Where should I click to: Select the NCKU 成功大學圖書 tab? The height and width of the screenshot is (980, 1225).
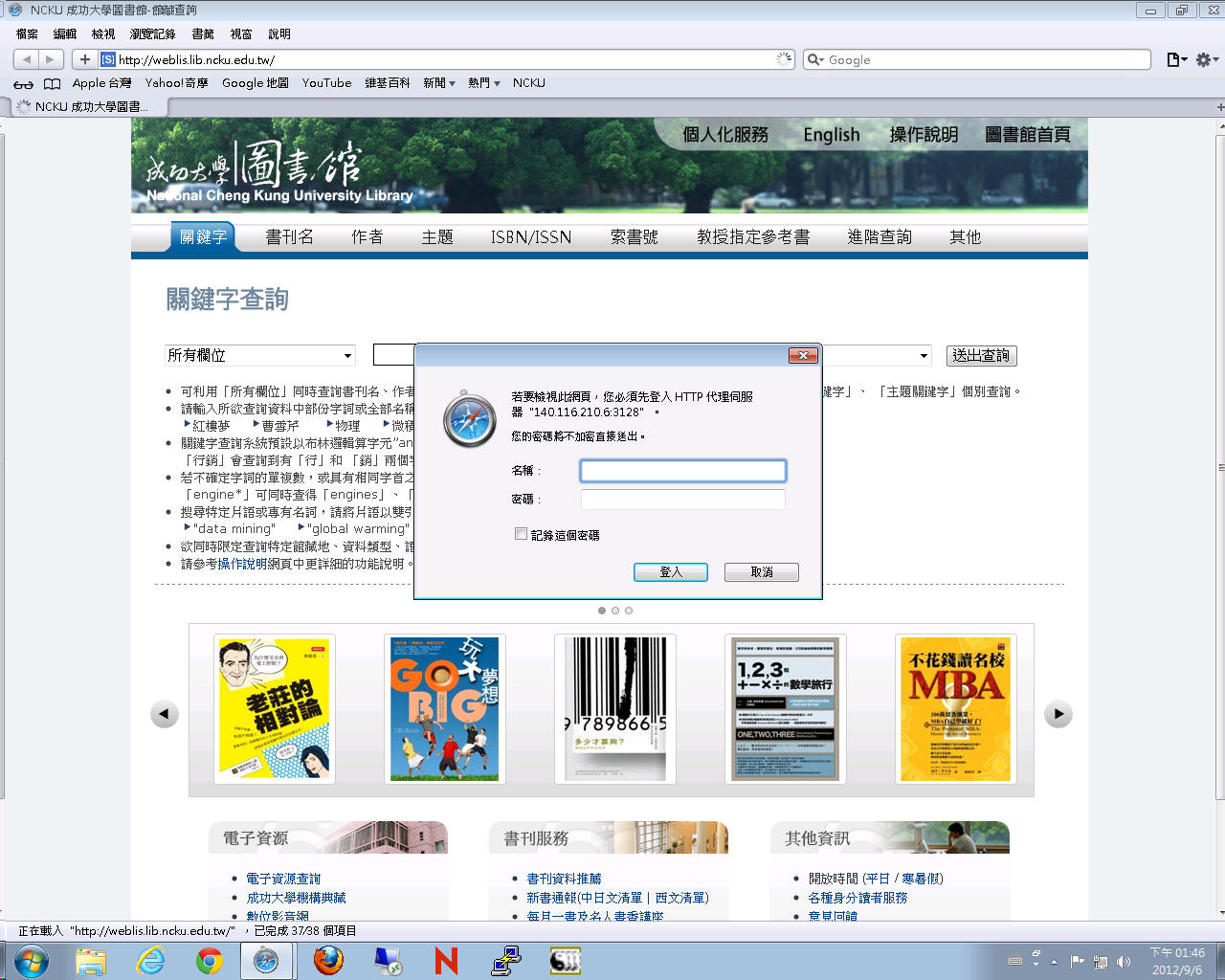pyautogui.click(x=88, y=107)
